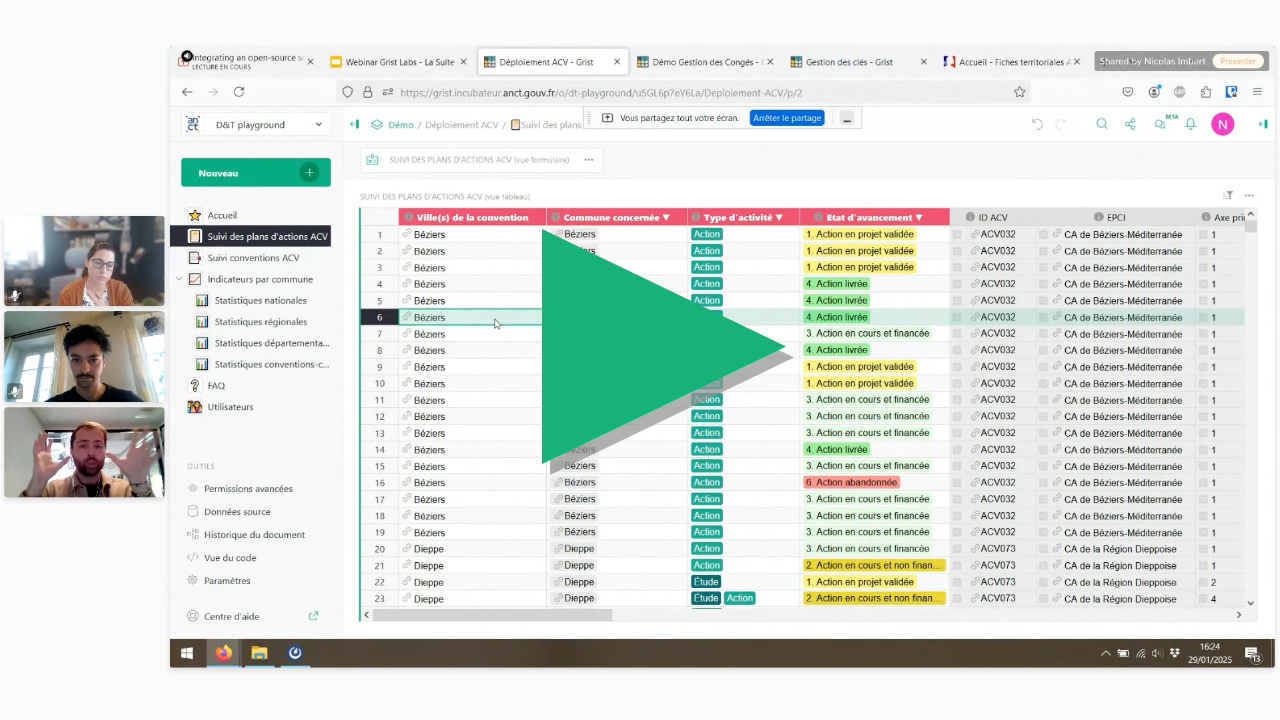Bookmark this page with the star icon

[x=1020, y=92]
